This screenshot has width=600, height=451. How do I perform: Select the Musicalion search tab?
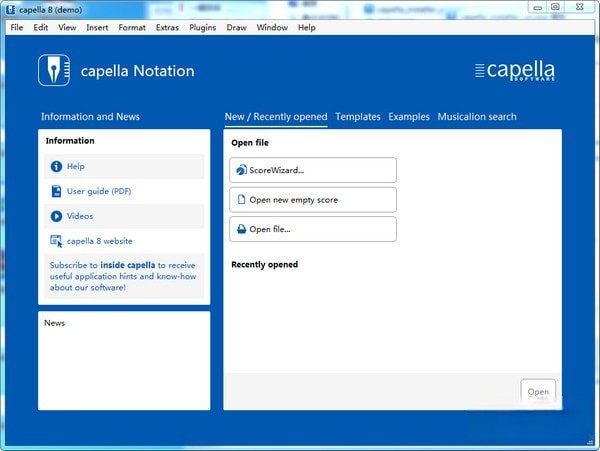[x=477, y=117]
